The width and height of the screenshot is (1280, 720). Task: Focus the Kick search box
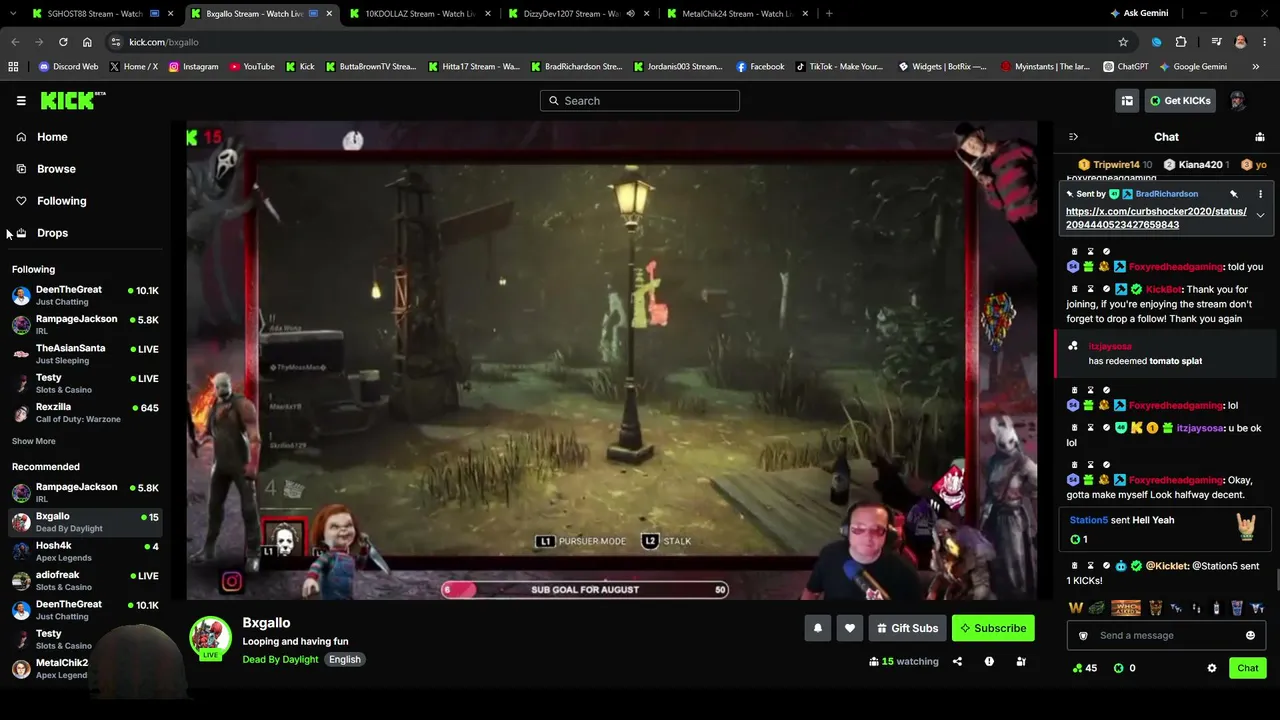point(640,100)
